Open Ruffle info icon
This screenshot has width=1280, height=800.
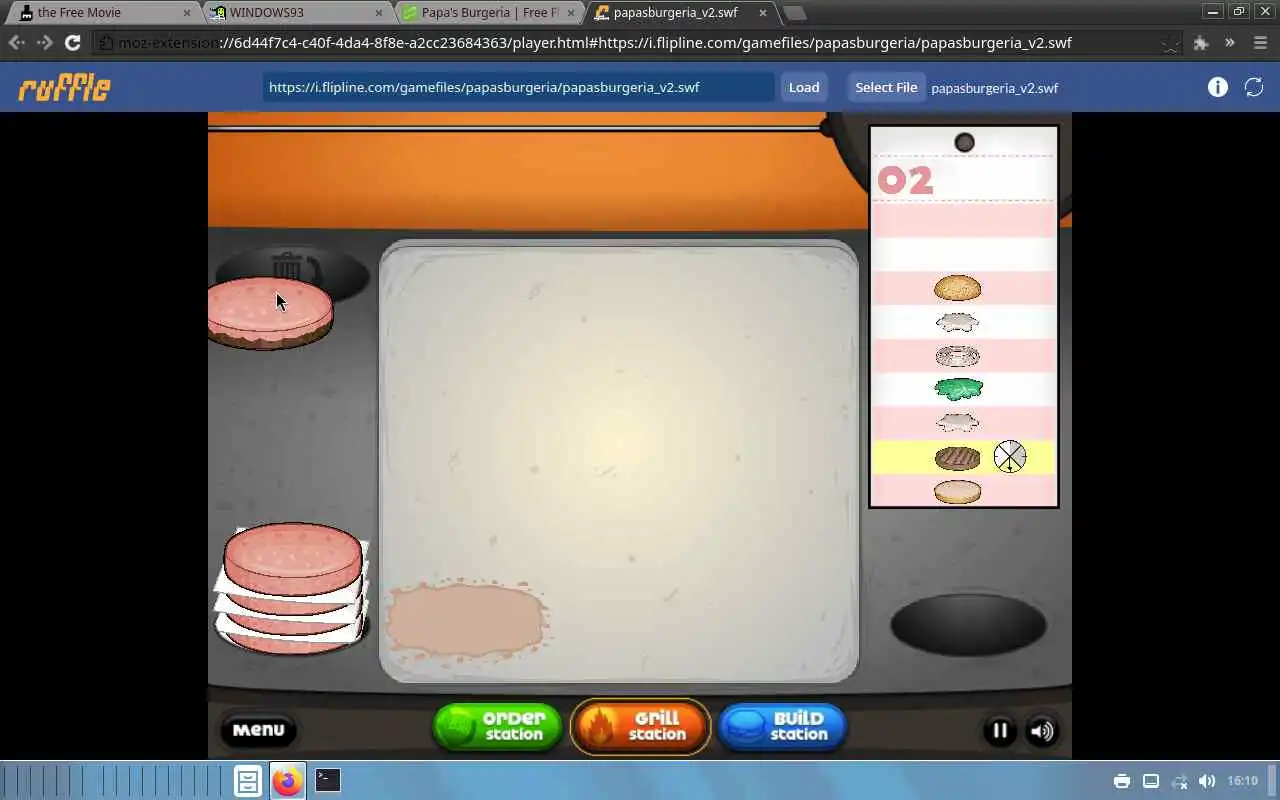[1217, 87]
